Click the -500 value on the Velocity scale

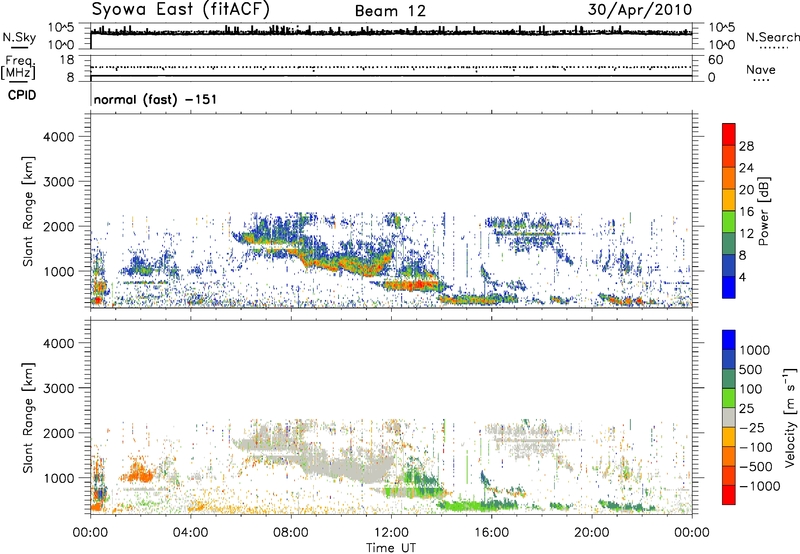pyautogui.click(x=756, y=466)
